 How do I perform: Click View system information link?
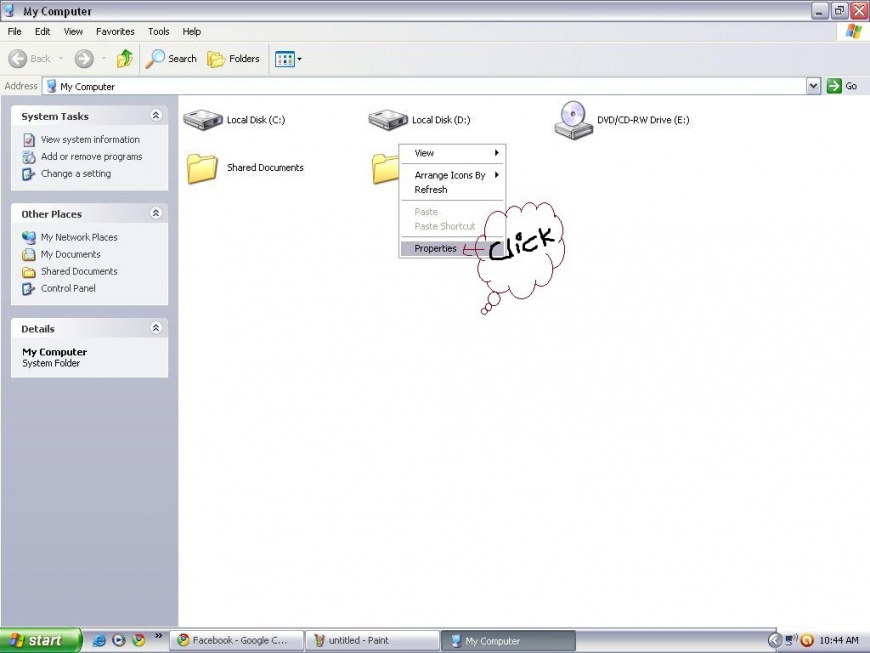point(90,140)
